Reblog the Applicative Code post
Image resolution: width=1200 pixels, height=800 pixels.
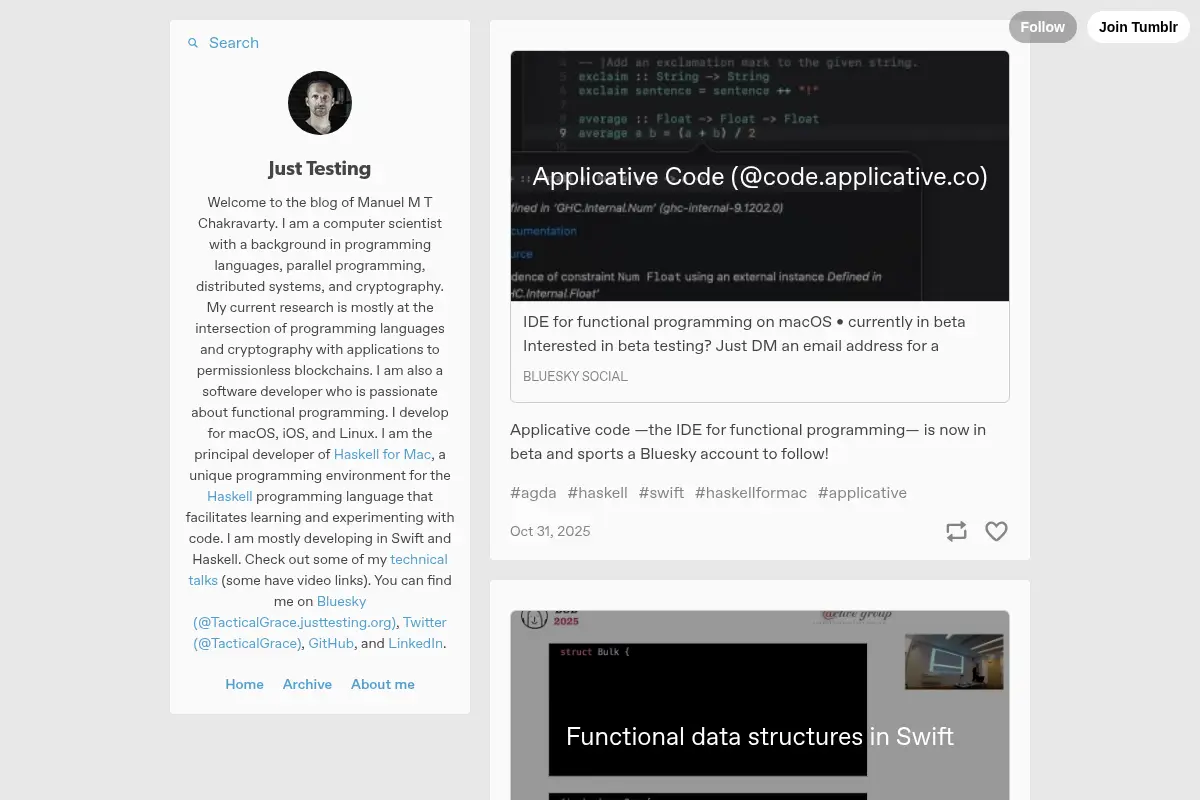pos(957,531)
